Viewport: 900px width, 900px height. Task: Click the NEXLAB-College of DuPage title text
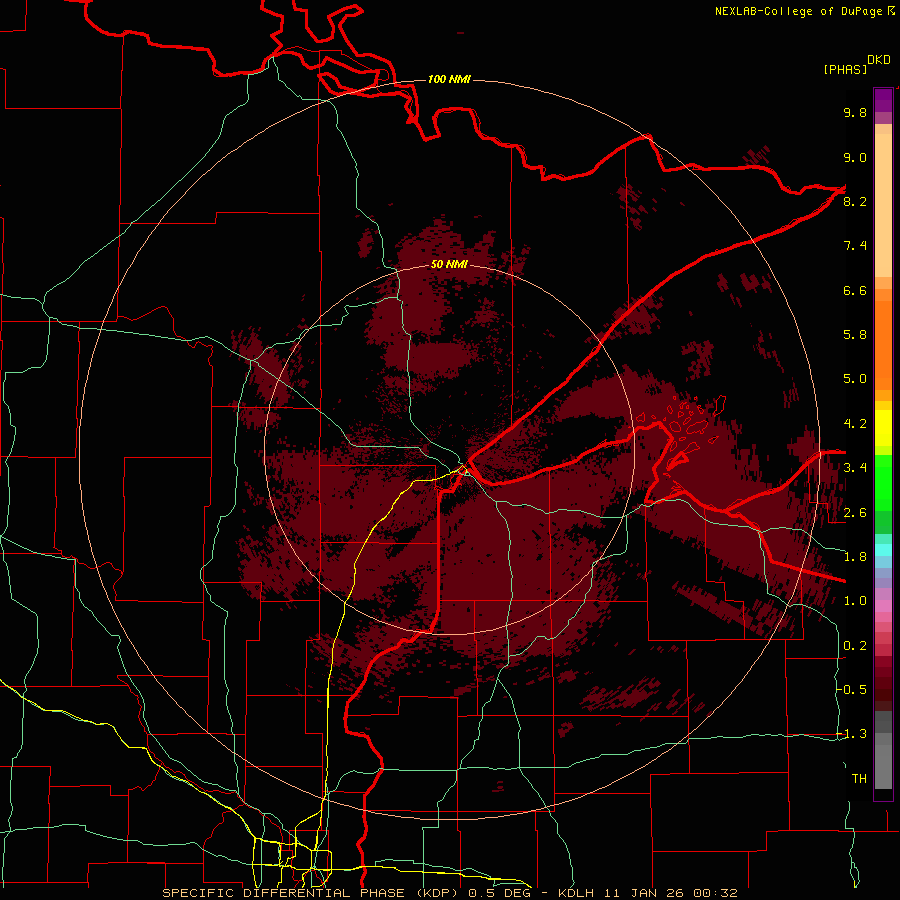point(798,11)
